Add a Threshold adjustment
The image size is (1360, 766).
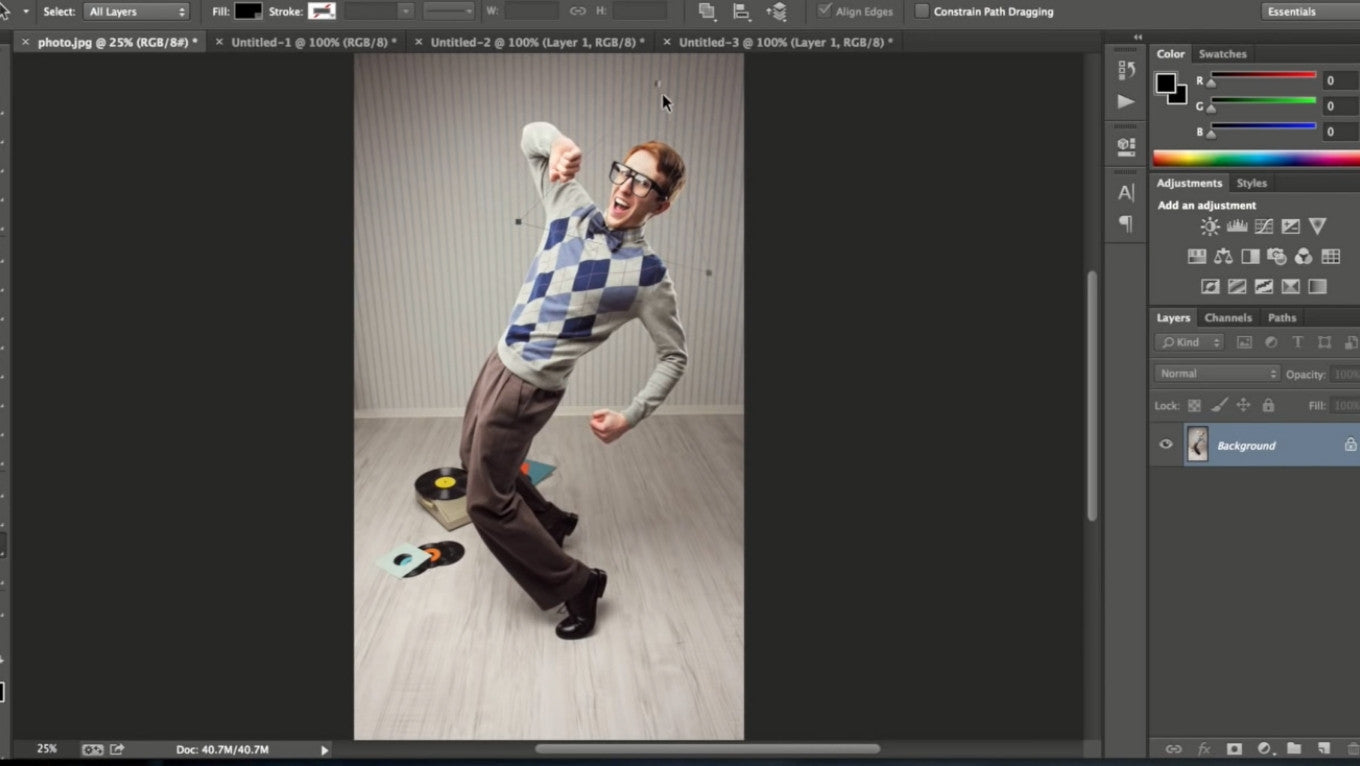click(x=1264, y=287)
